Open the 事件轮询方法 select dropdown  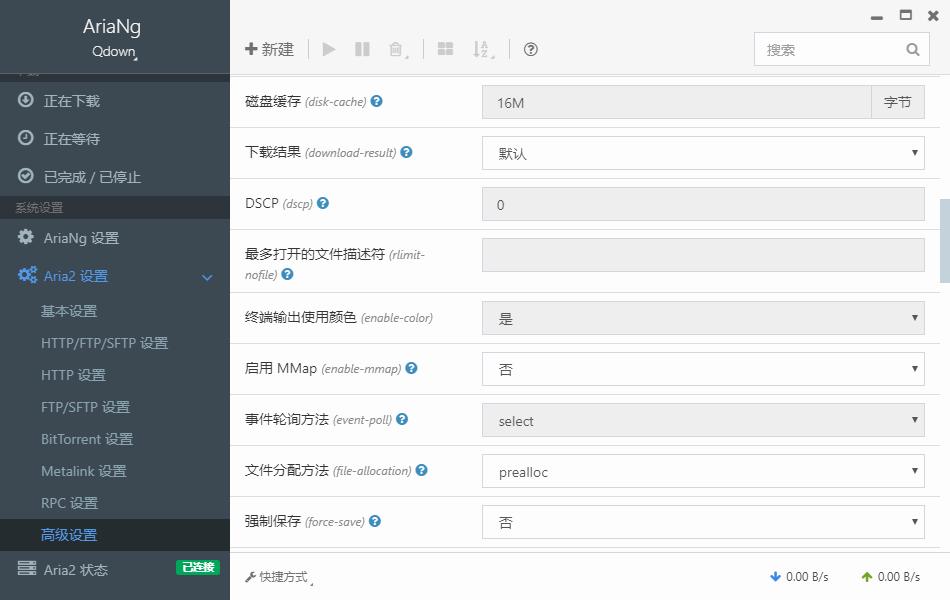tap(703, 420)
